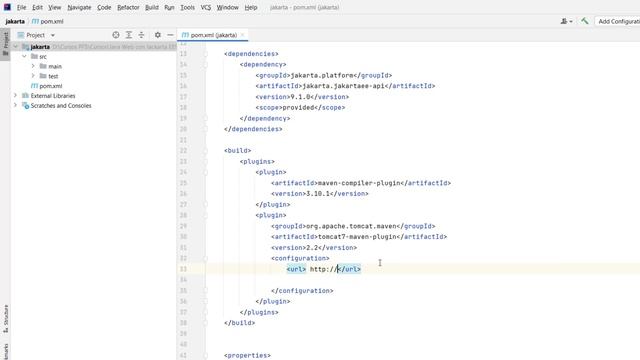This screenshot has height=360, width=640.
Task: Open the File menu
Action: click(x=21, y=7)
